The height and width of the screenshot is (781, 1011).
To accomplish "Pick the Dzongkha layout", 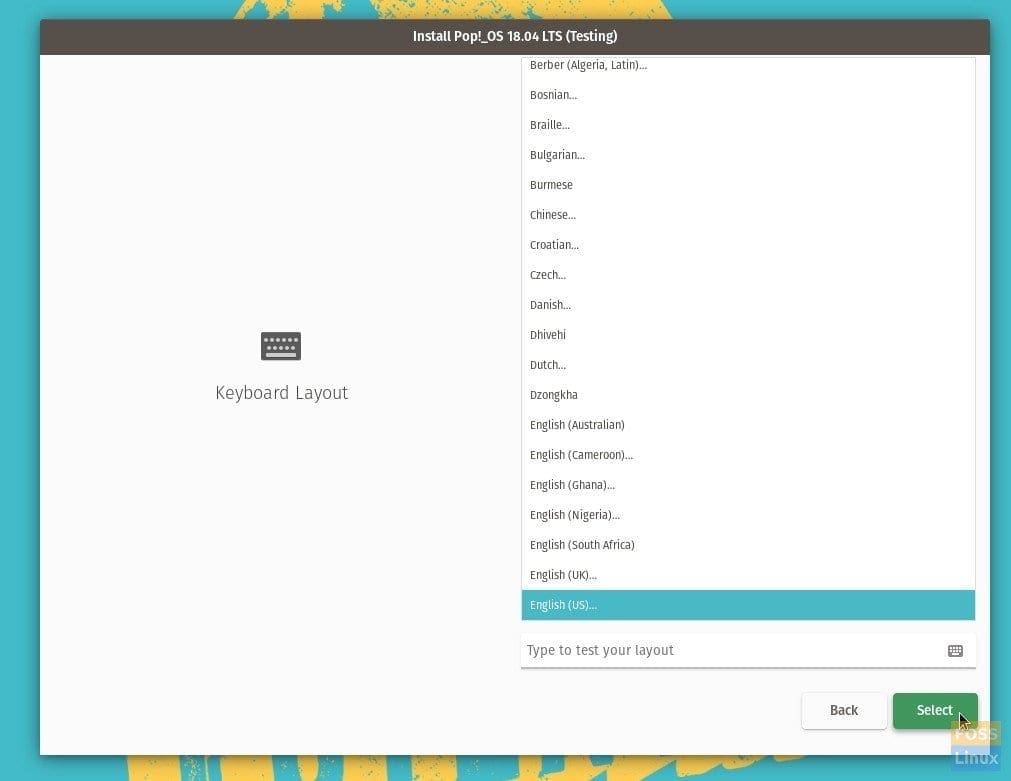I will (748, 395).
